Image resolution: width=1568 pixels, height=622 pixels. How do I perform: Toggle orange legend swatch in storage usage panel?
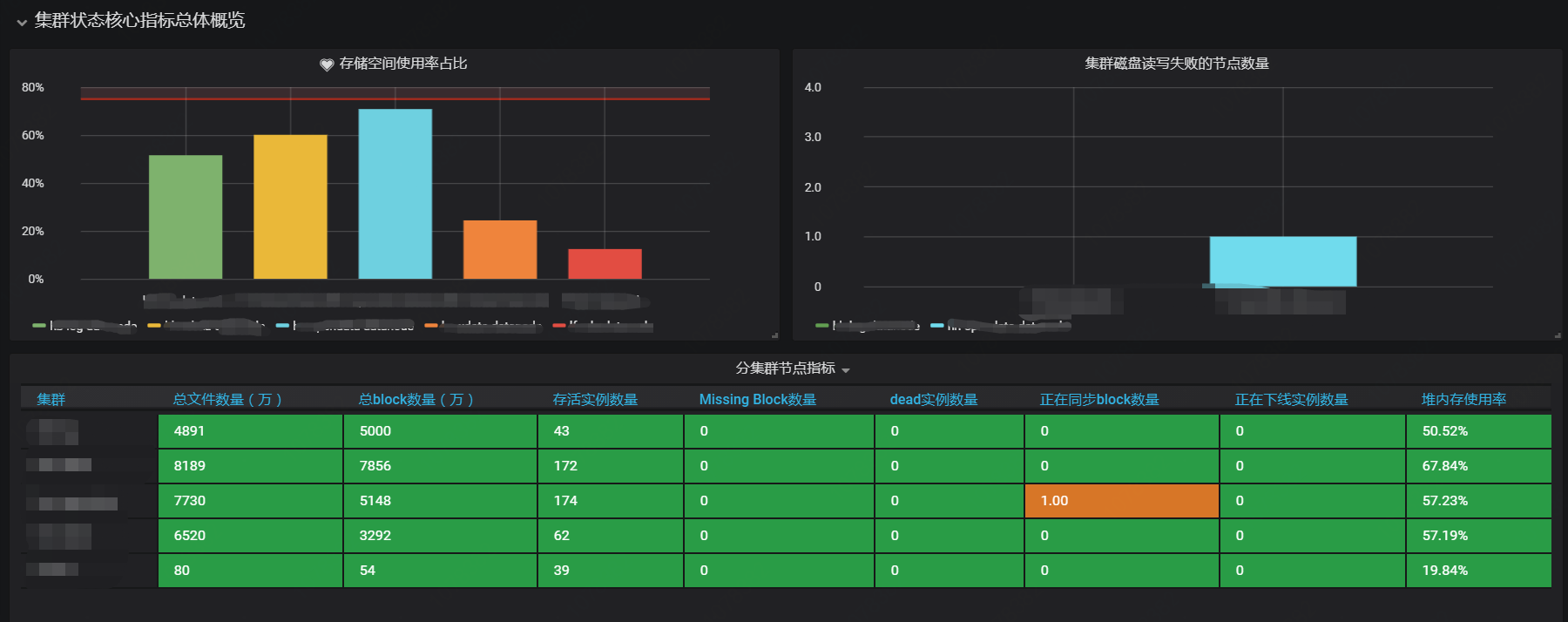pyautogui.click(x=431, y=325)
